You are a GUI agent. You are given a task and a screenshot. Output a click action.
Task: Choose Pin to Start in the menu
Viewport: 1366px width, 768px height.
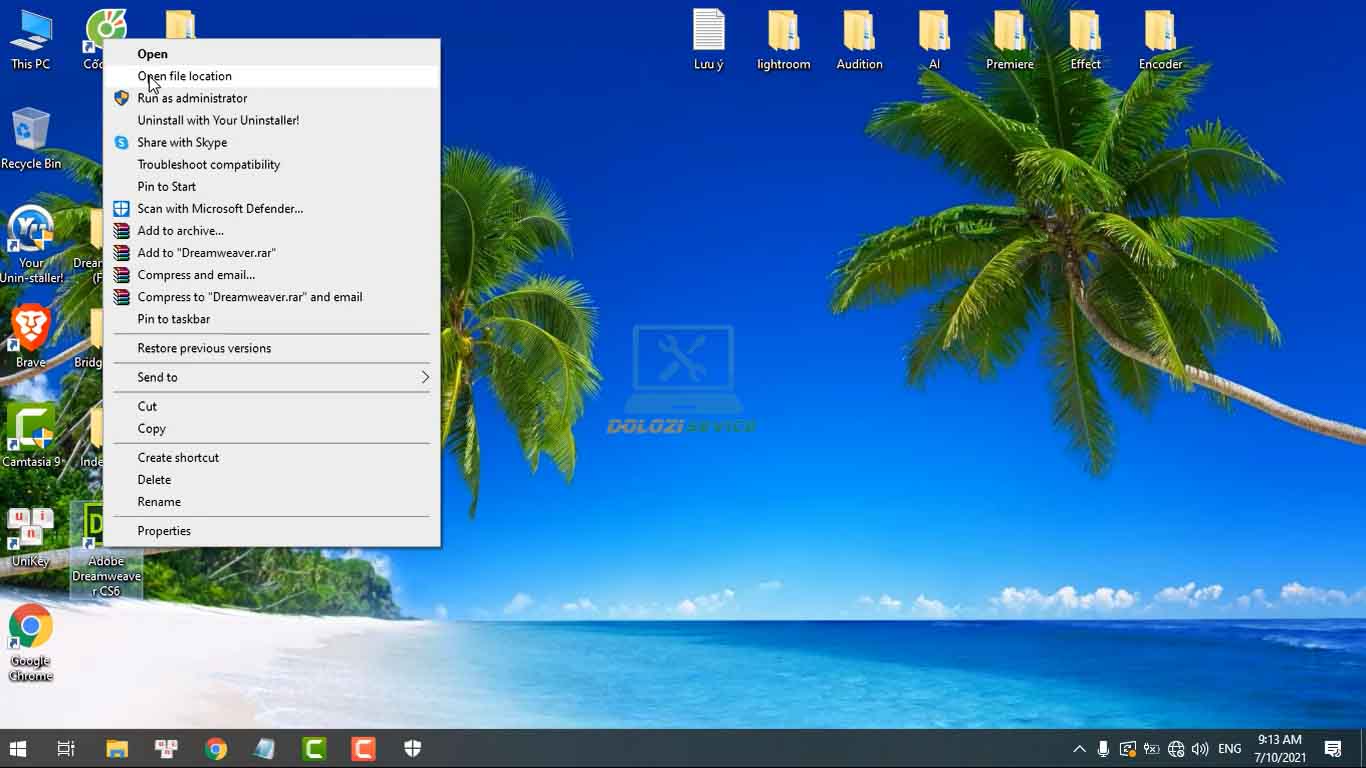[169, 186]
